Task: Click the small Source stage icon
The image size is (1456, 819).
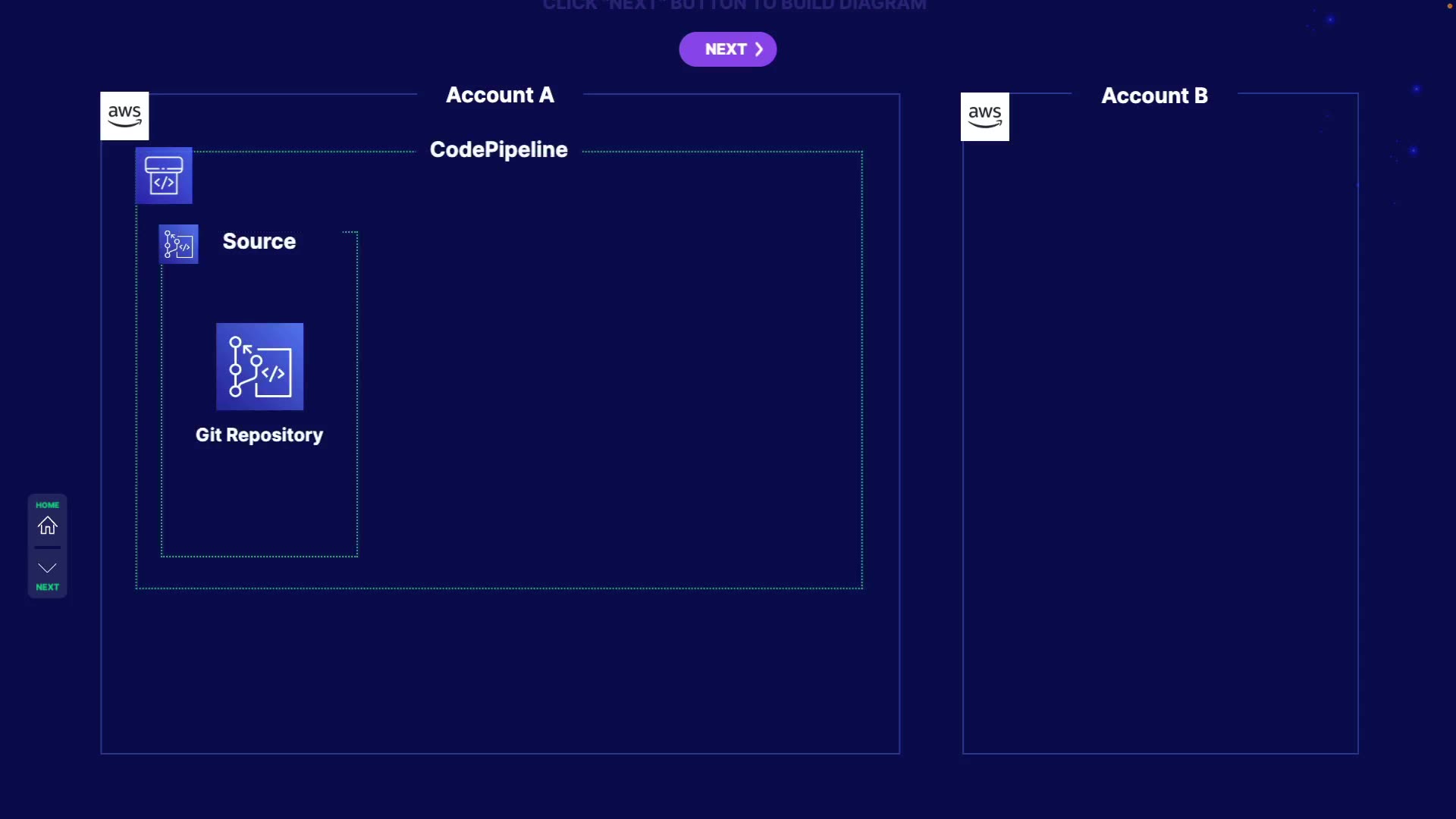Action: pos(179,244)
